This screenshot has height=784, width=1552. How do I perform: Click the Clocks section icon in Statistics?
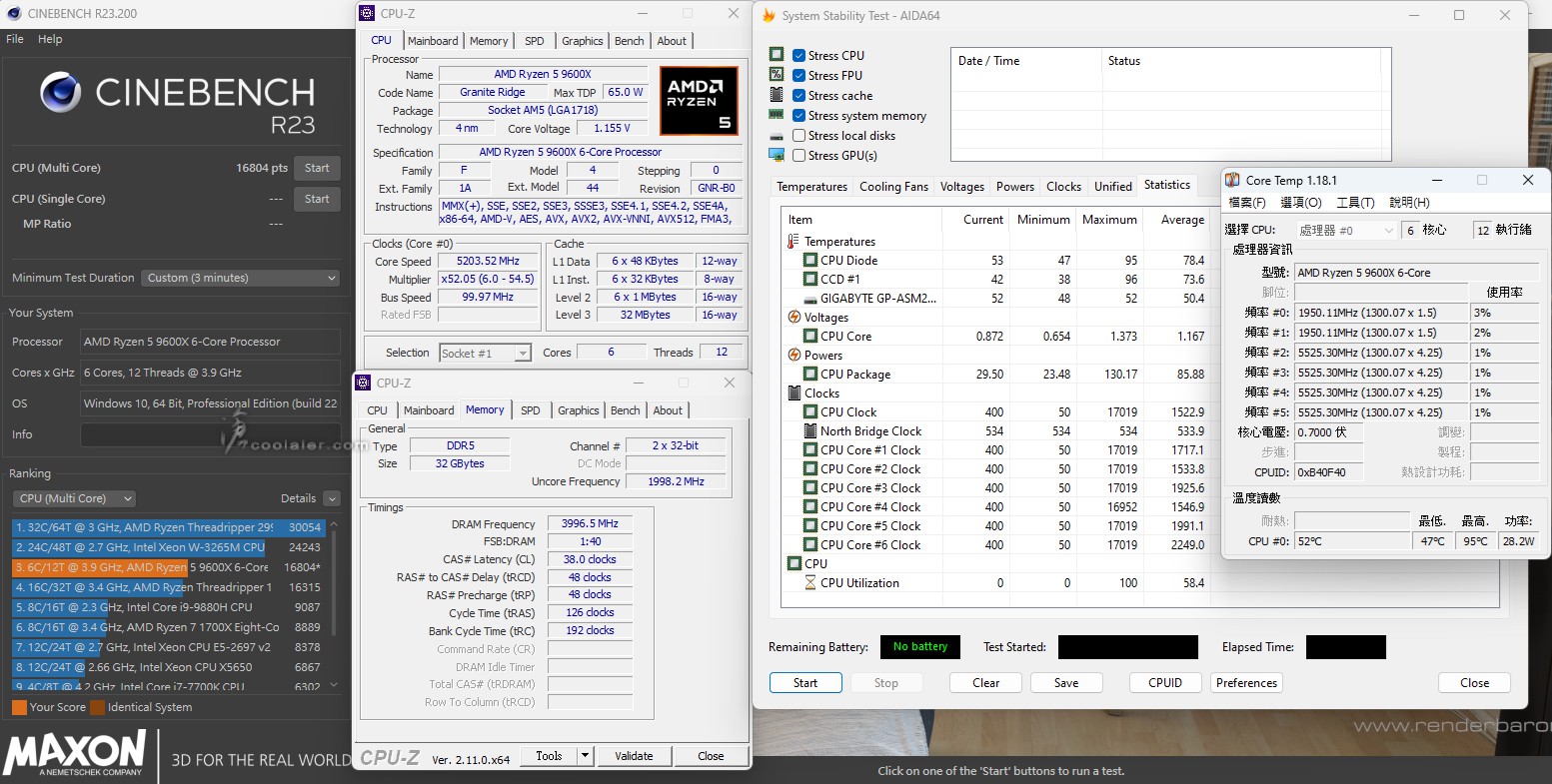click(793, 393)
